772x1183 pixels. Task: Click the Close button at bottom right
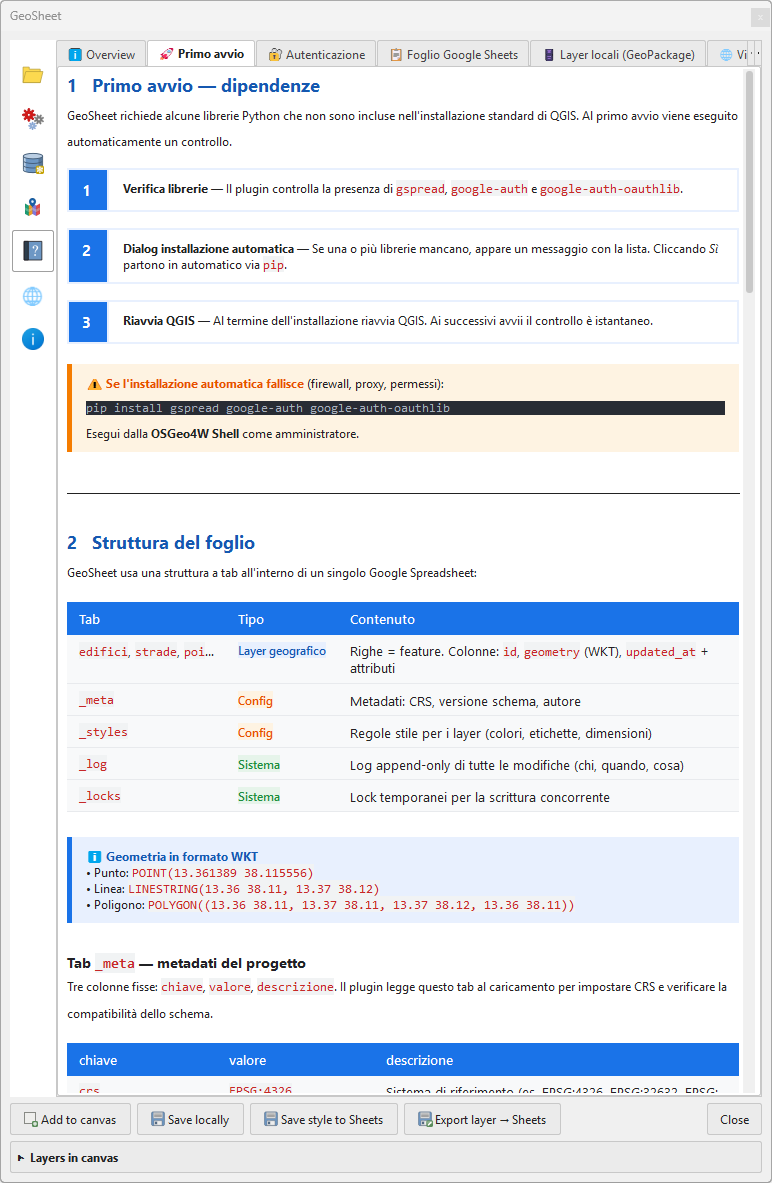734,1119
